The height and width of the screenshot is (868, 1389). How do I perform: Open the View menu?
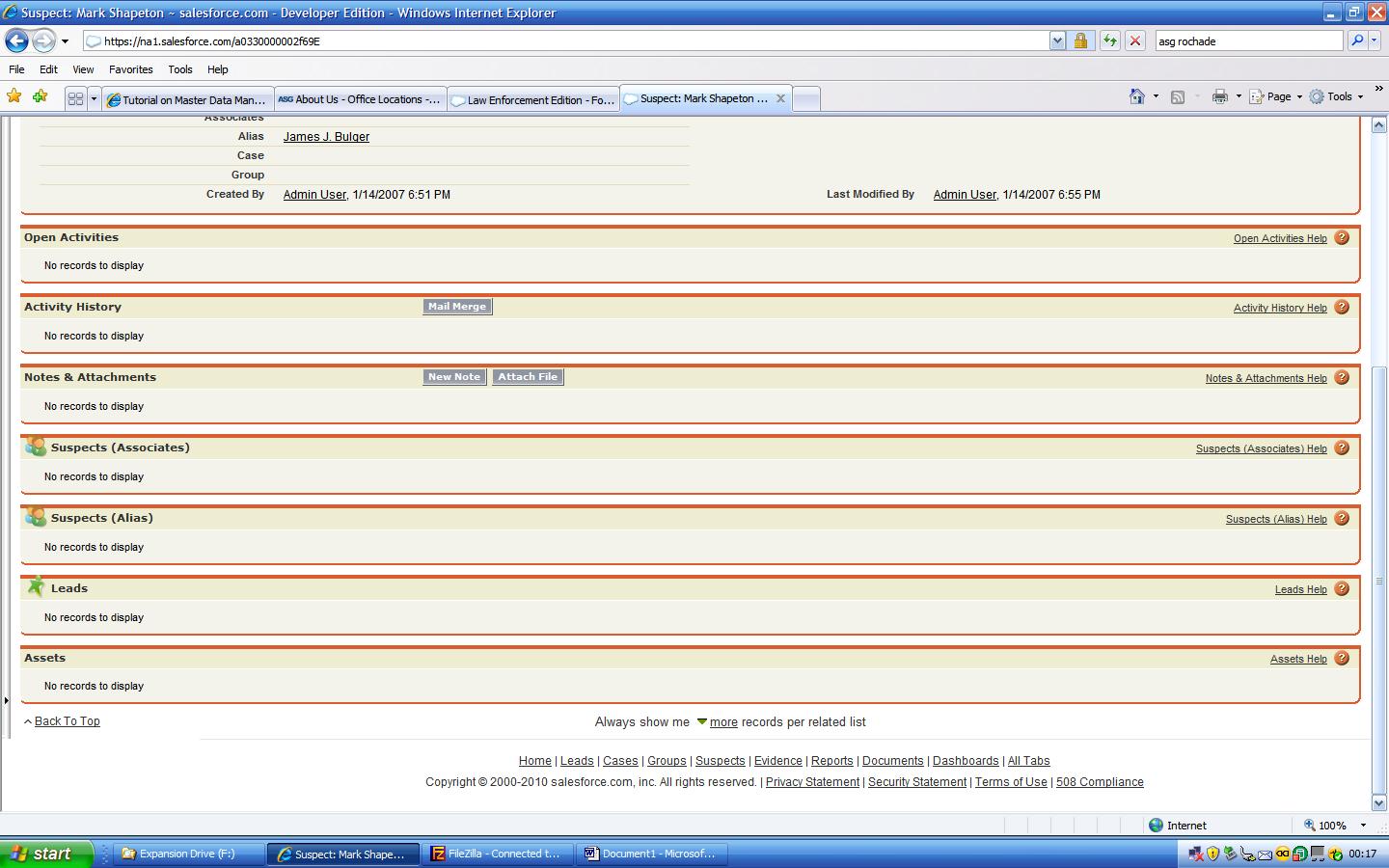pyautogui.click(x=83, y=69)
